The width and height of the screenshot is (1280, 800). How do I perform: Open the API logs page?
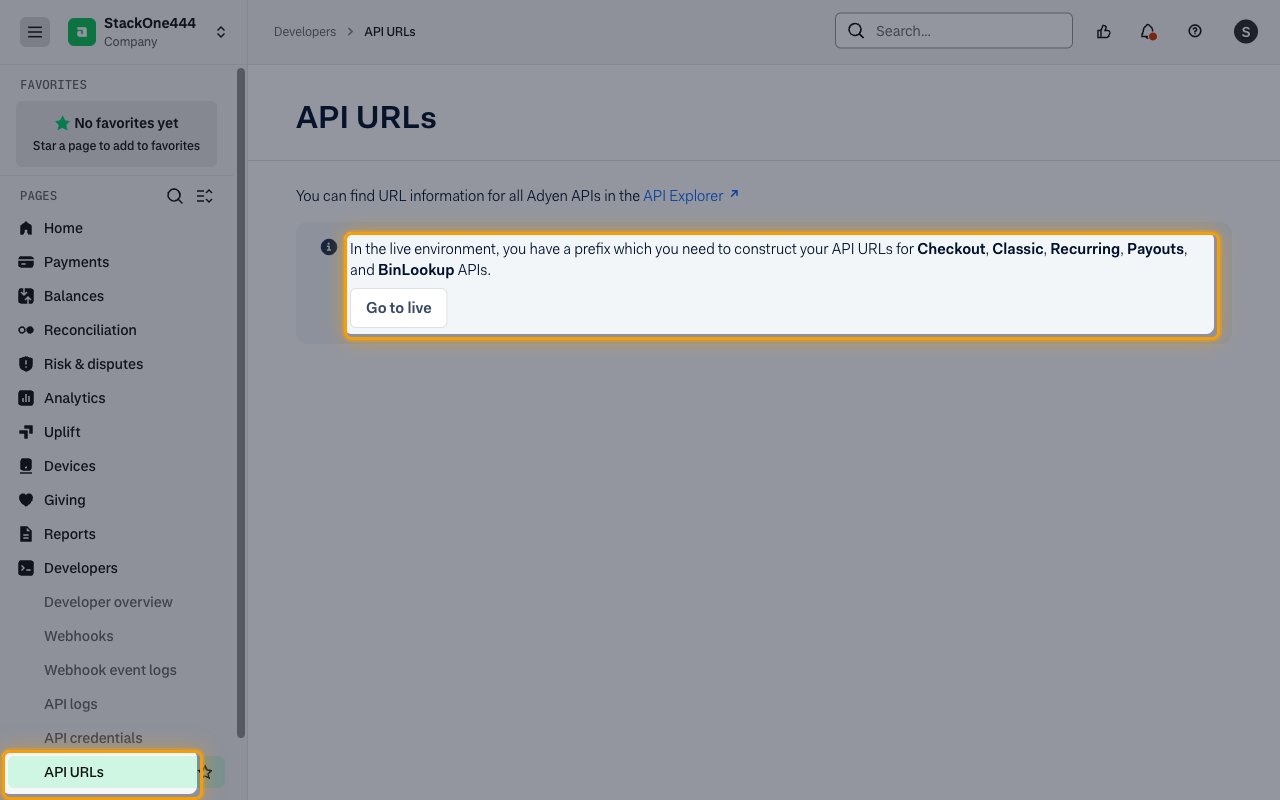(71, 704)
